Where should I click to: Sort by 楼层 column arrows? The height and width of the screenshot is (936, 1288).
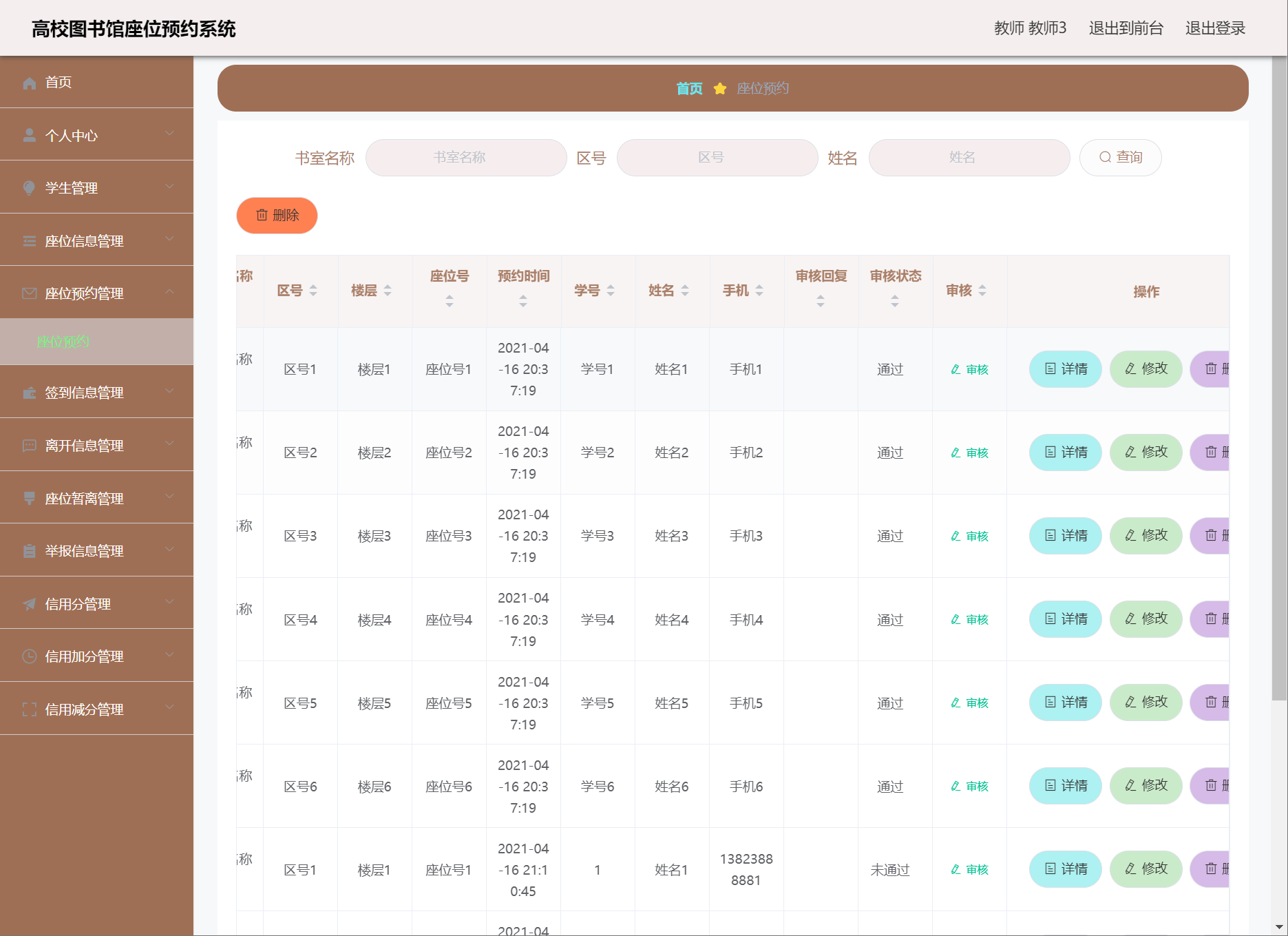click(388, 291)
